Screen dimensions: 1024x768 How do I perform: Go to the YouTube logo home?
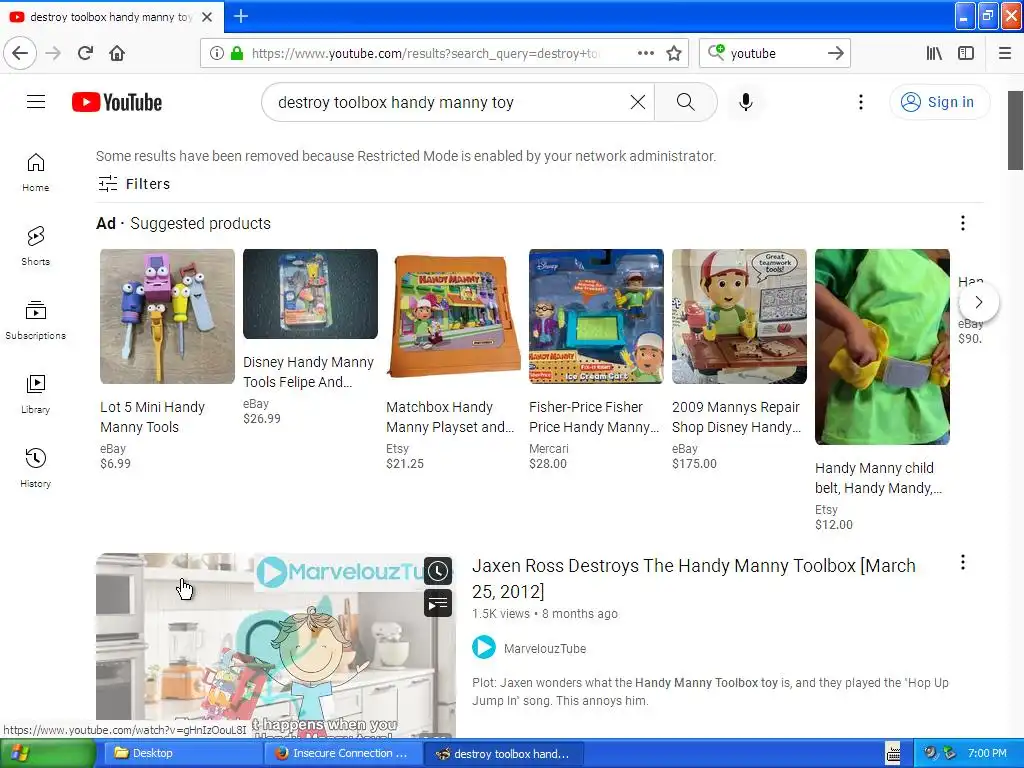point(117,102)
